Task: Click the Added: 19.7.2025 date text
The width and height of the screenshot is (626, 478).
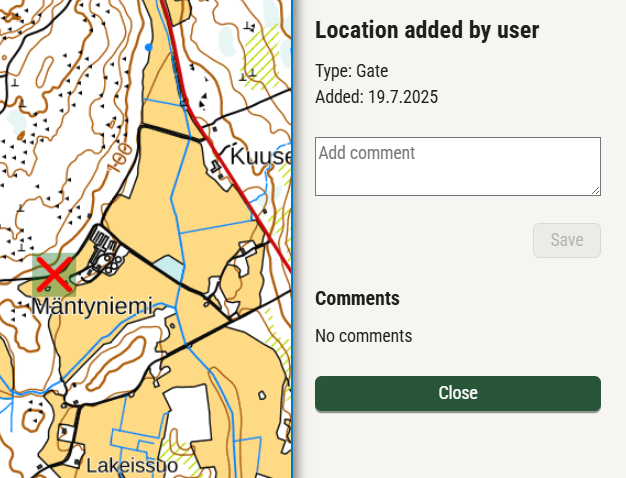Action: 376,97
